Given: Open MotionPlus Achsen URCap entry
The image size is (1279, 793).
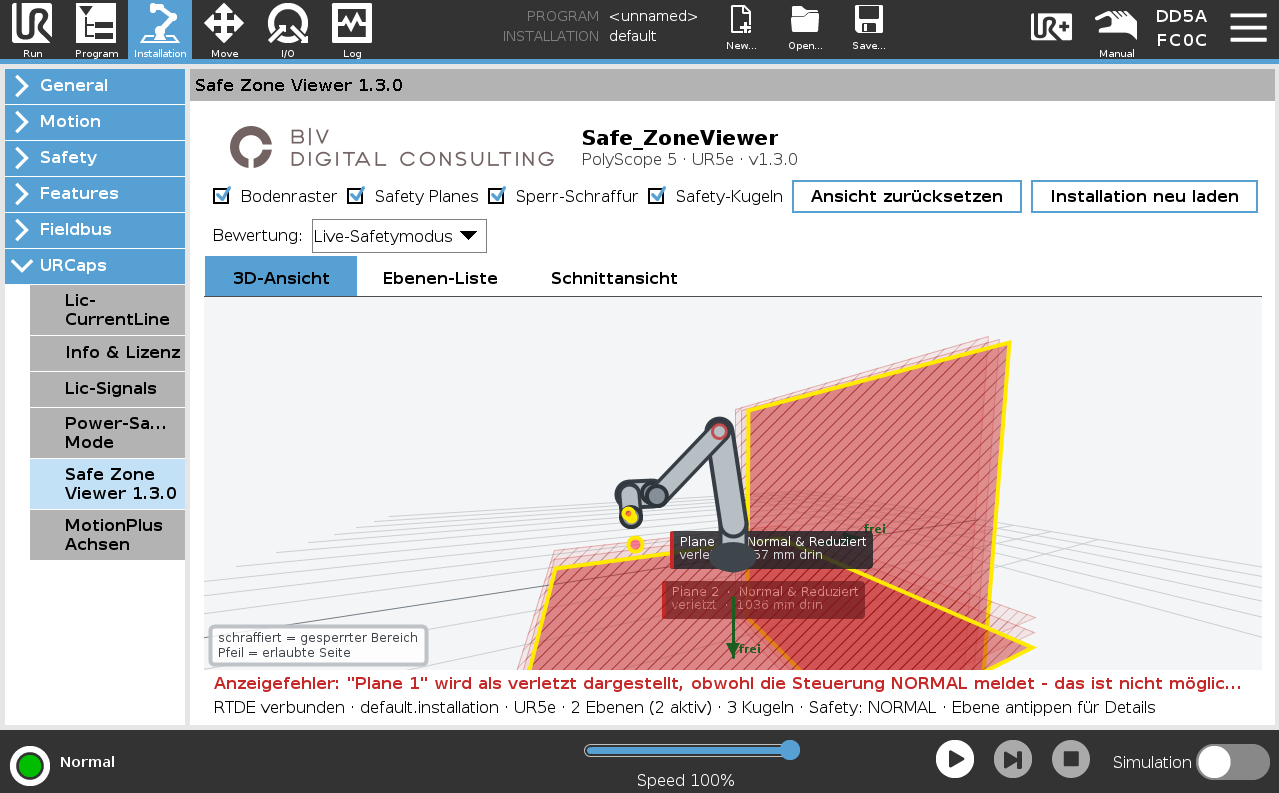Looking at the screenshot, I should (107, 534).
